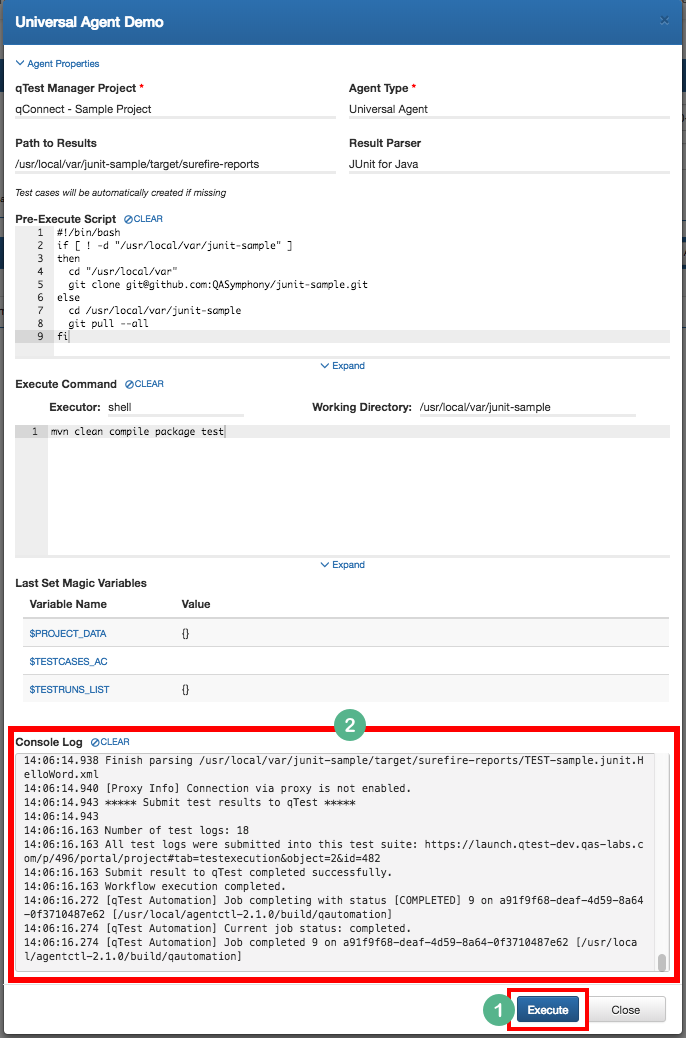Close the dialog with the X icon
The width and height of the screenshot is (686, 1038).
(x=664, y=21)
